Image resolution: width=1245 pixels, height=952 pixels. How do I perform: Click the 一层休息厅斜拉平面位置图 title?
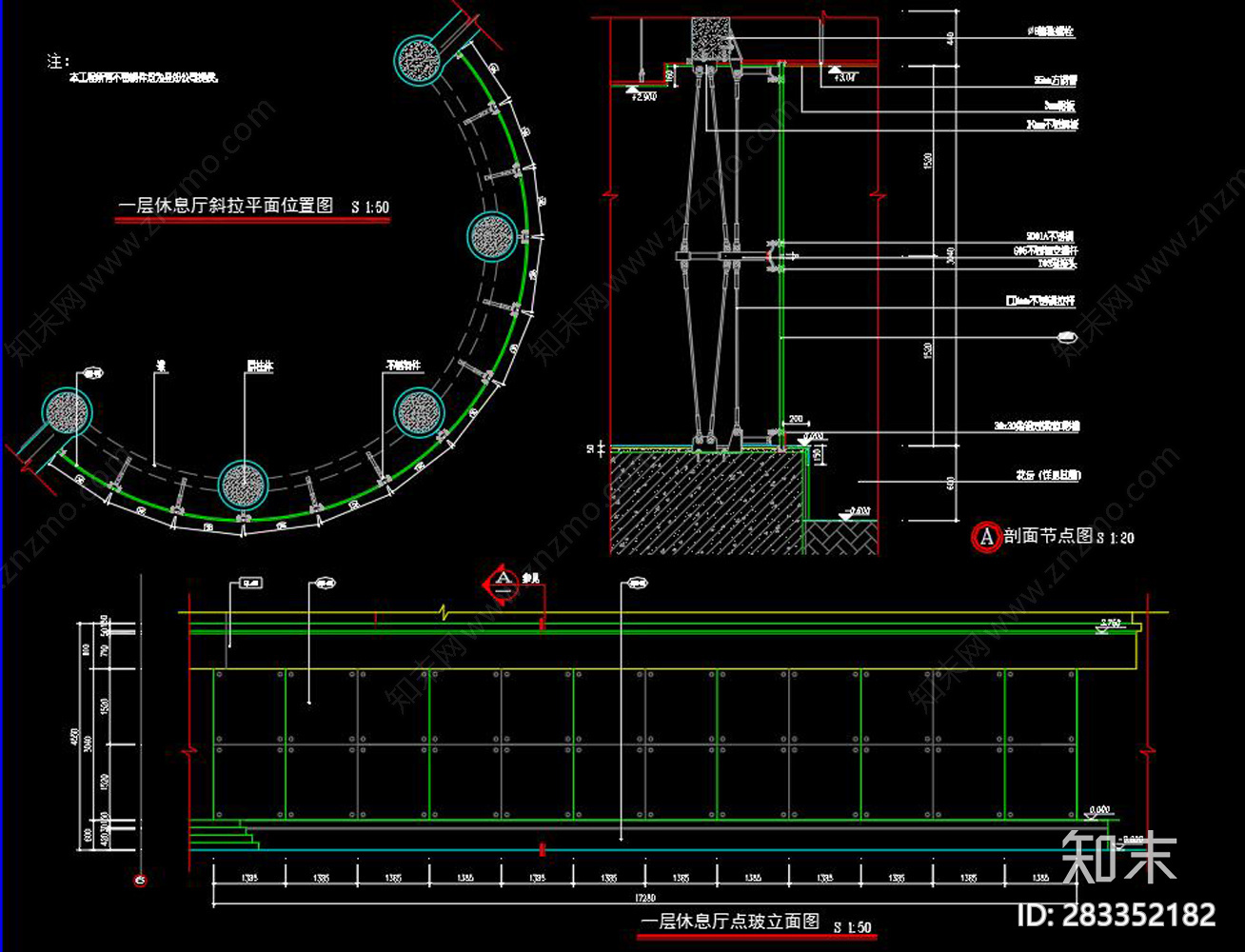pyautogui.click(x=226, y=206)
